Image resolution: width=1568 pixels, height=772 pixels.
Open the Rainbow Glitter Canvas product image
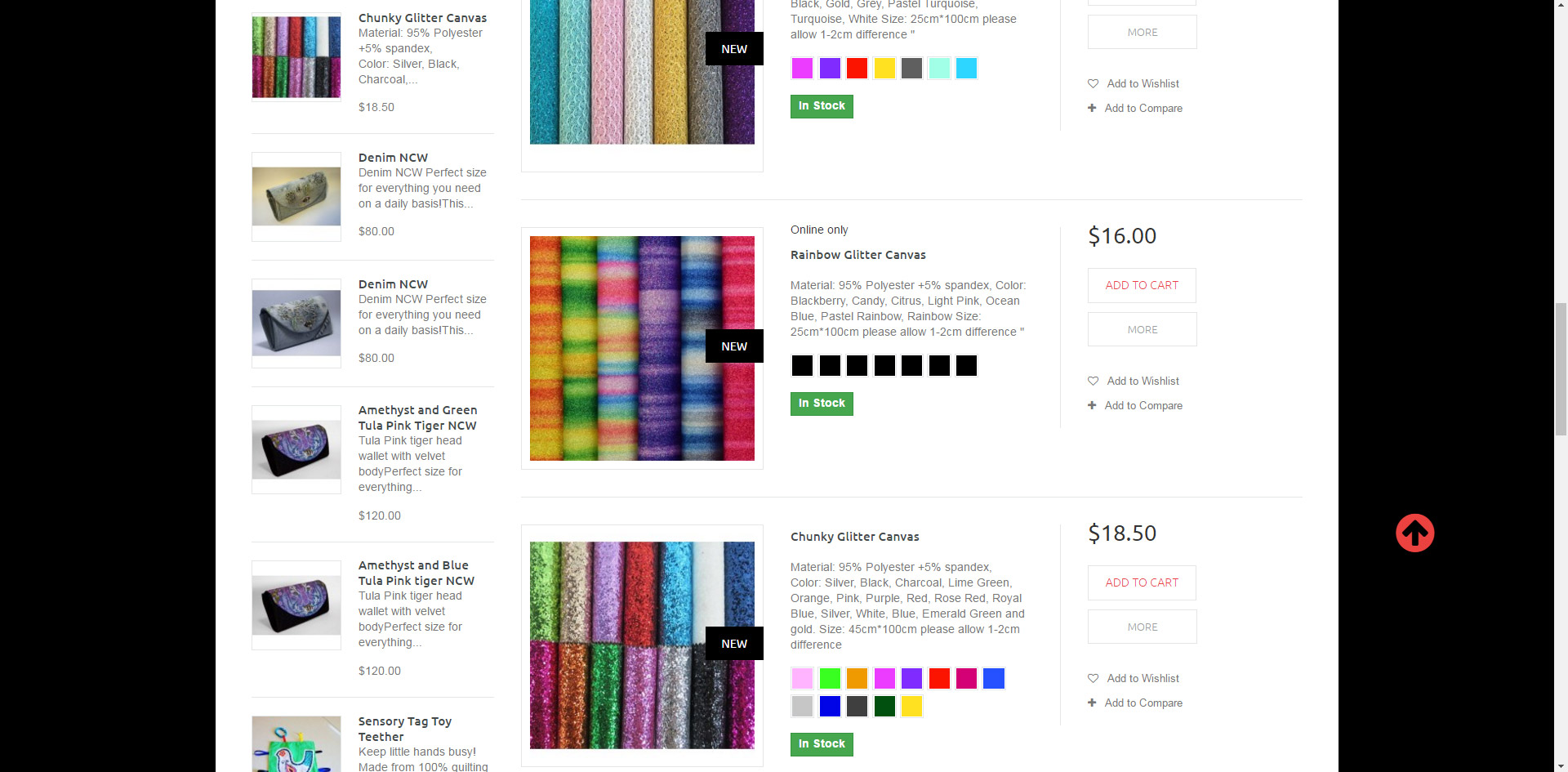(642, 348)
